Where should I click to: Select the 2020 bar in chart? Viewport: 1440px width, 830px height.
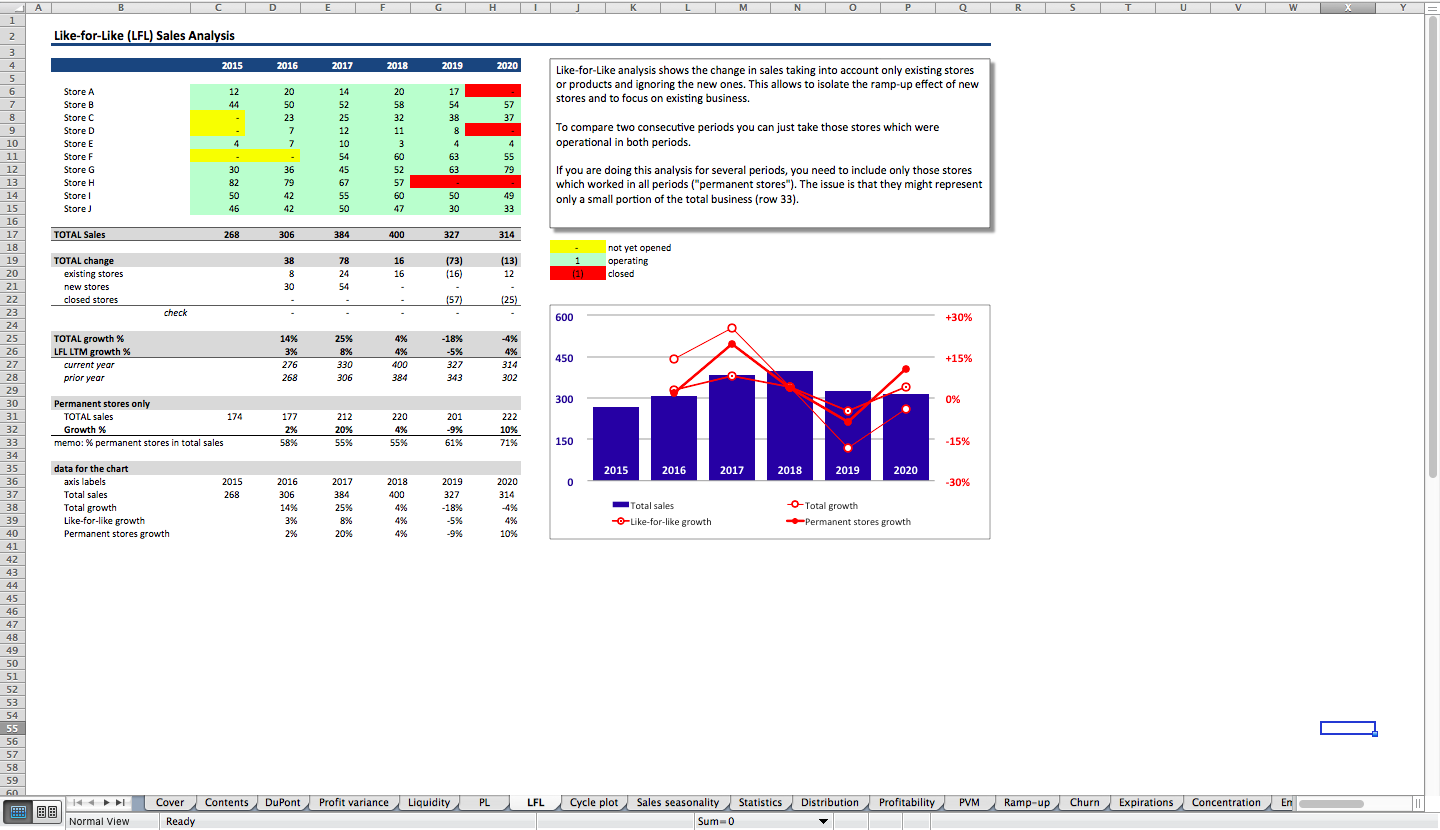(905, 438)
